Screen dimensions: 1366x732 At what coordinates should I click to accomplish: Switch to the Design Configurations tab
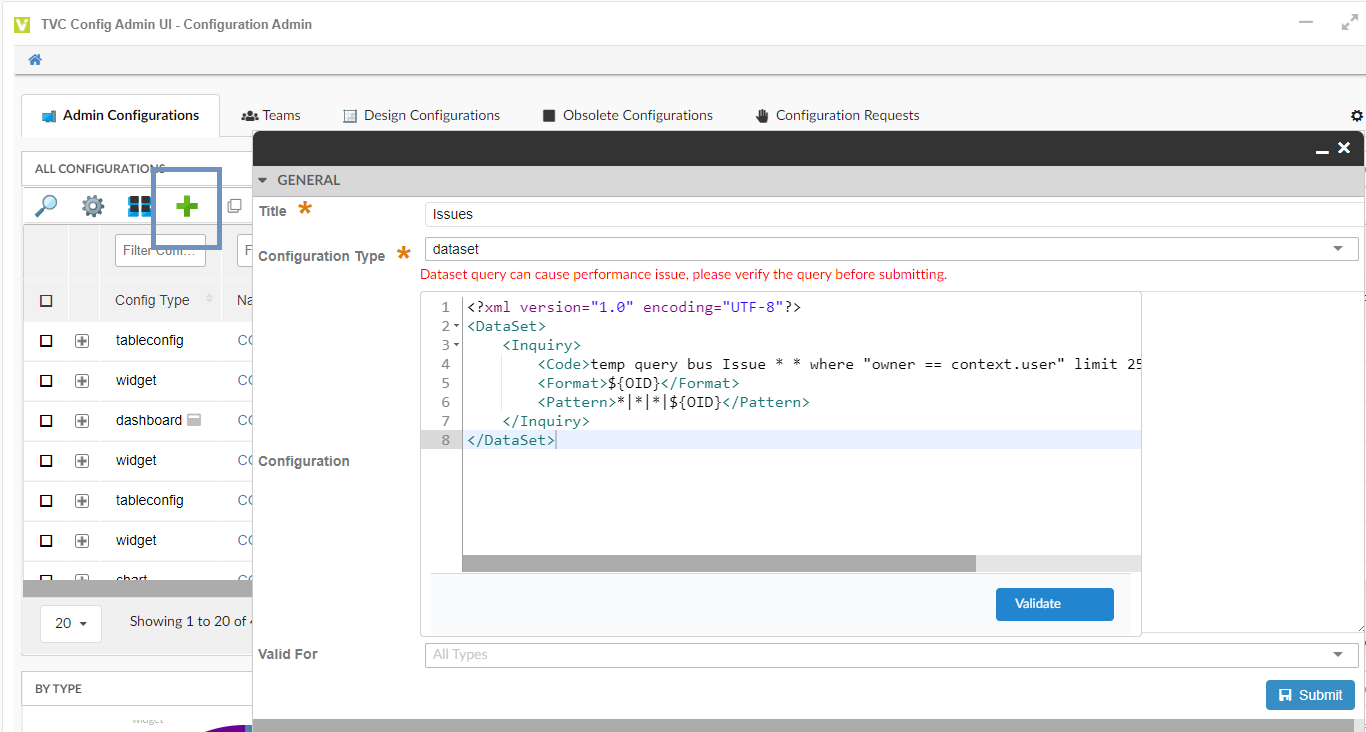click(x=421, y=116)
